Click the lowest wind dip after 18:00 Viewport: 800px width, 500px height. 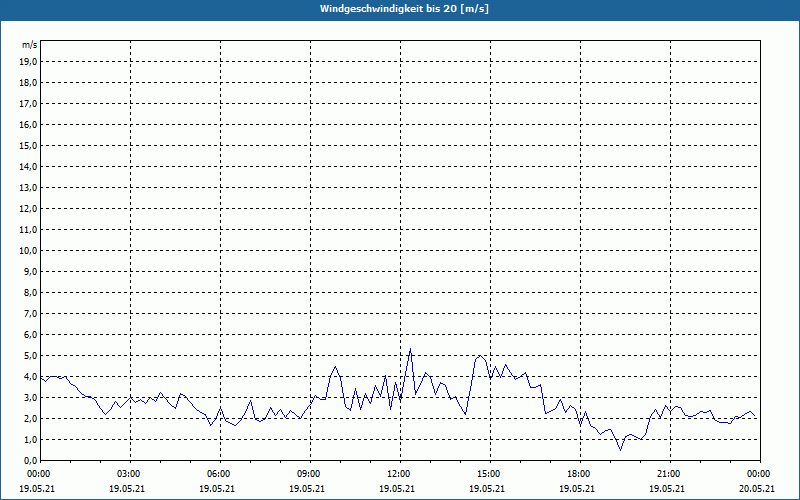coord(620,449)
